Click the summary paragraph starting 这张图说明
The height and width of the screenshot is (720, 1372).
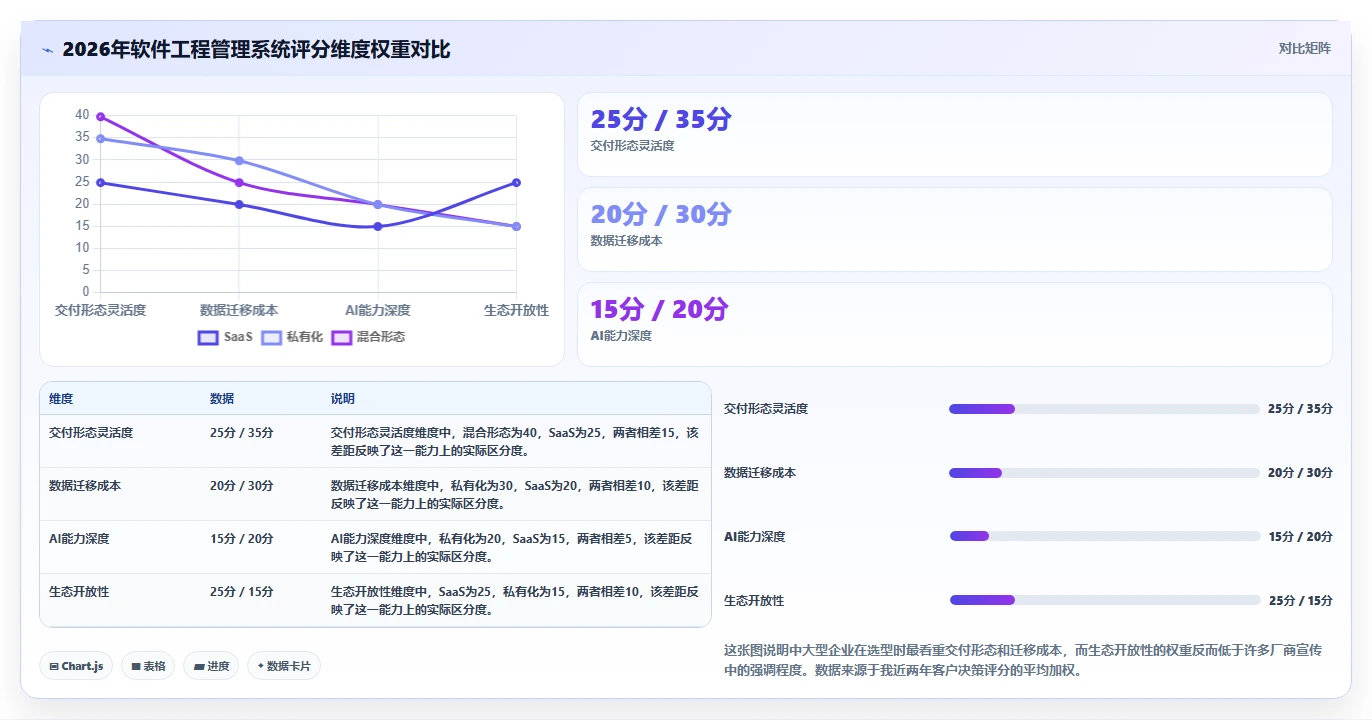[x=1023, y=660]
